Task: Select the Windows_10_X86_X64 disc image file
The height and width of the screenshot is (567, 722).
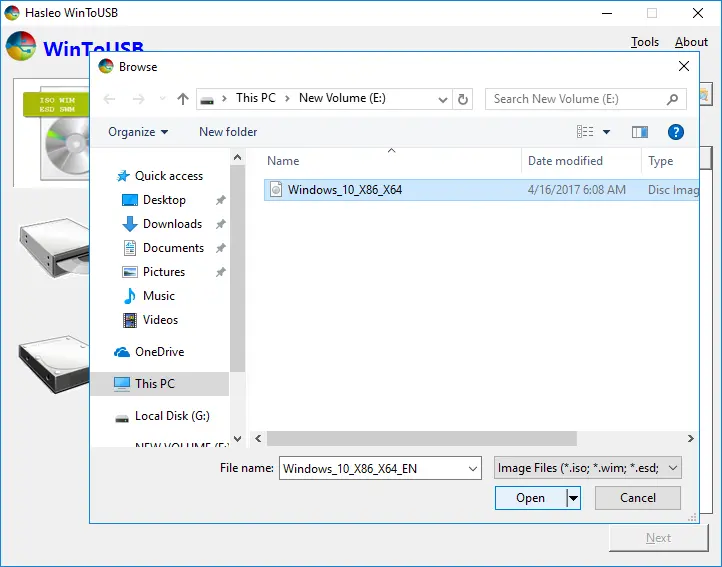Action: [481, 190]
